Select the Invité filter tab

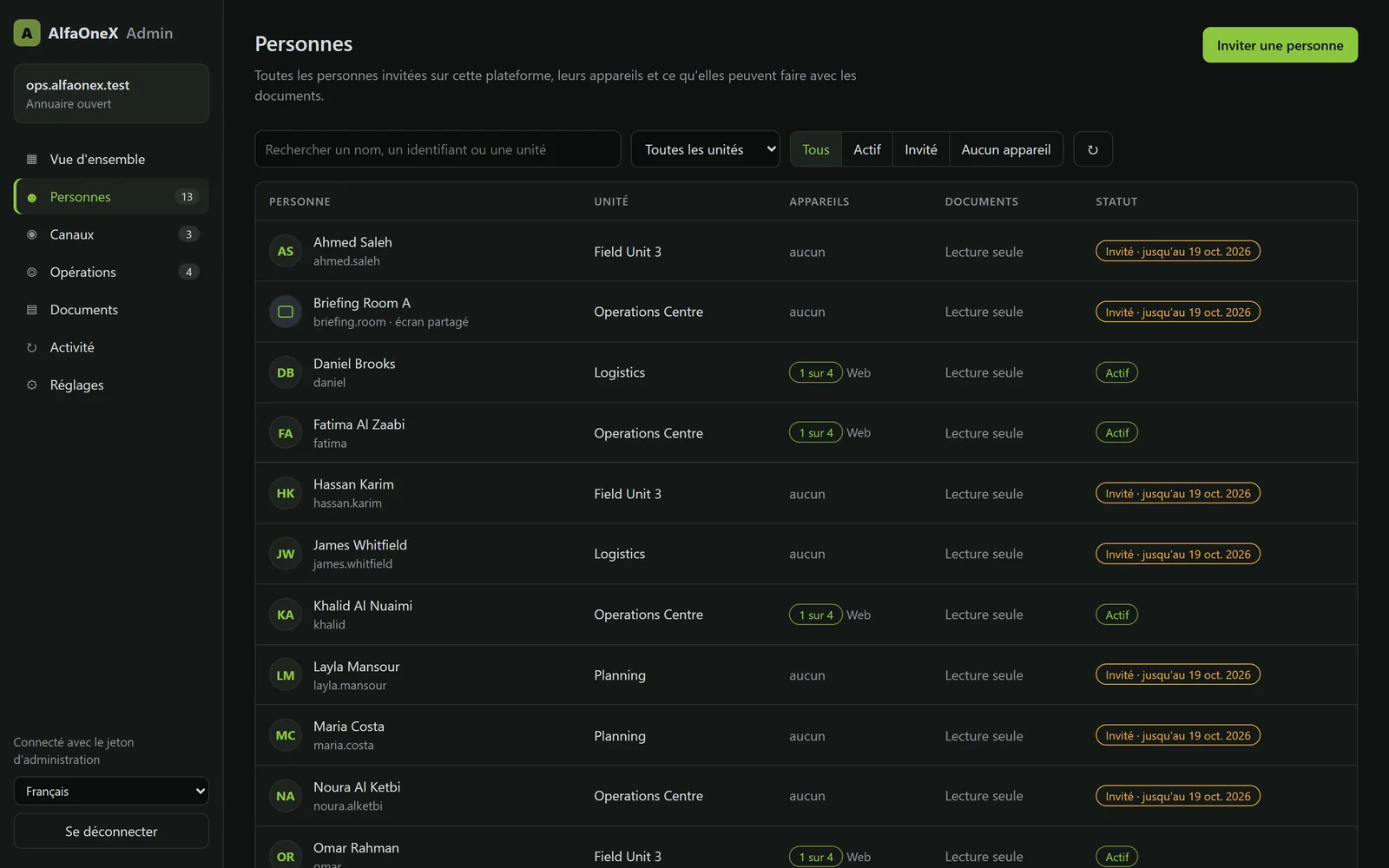921,149
